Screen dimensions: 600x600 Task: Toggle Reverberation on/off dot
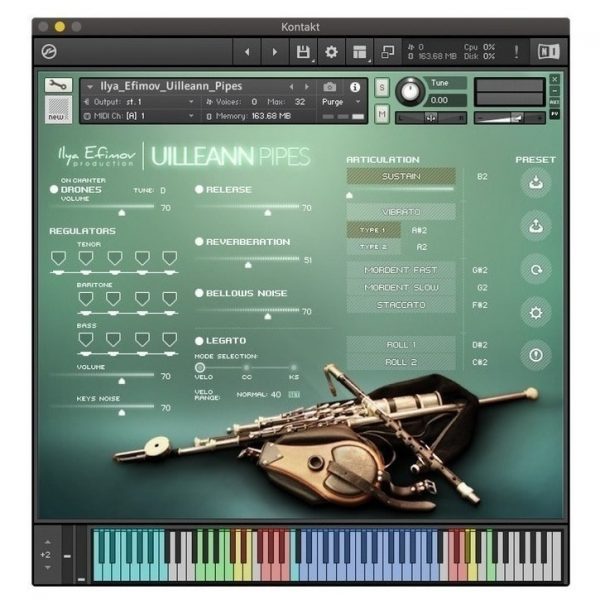click(x=199, y=241)
